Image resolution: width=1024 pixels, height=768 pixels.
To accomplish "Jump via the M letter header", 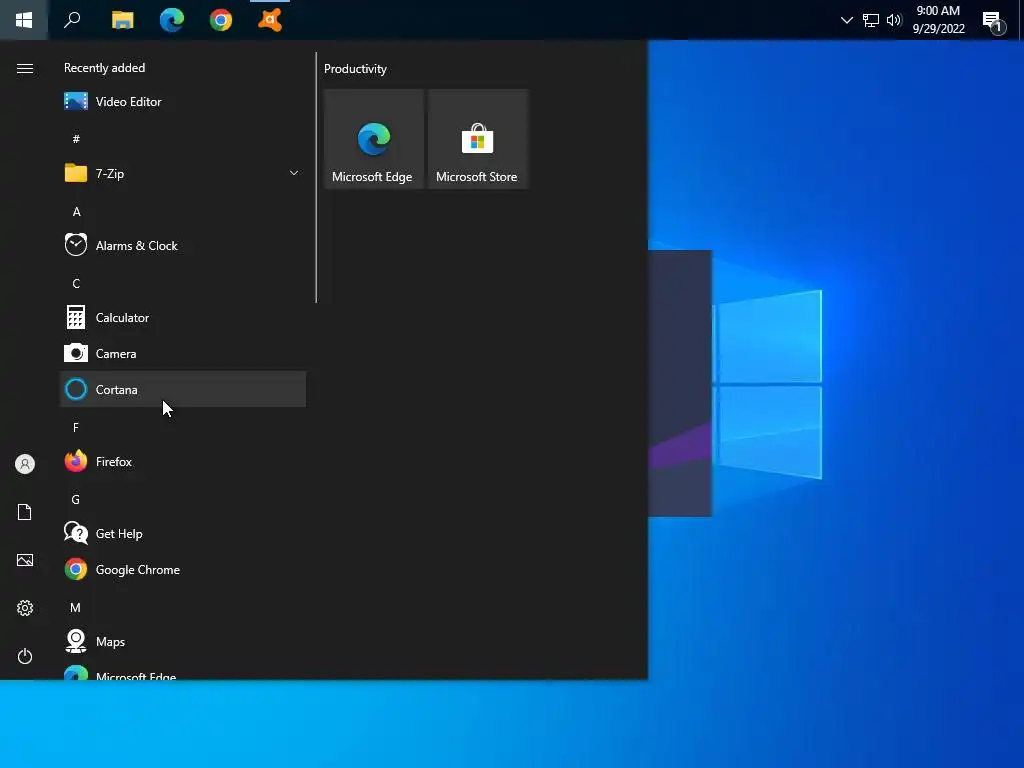I will (x=76, y=608).
